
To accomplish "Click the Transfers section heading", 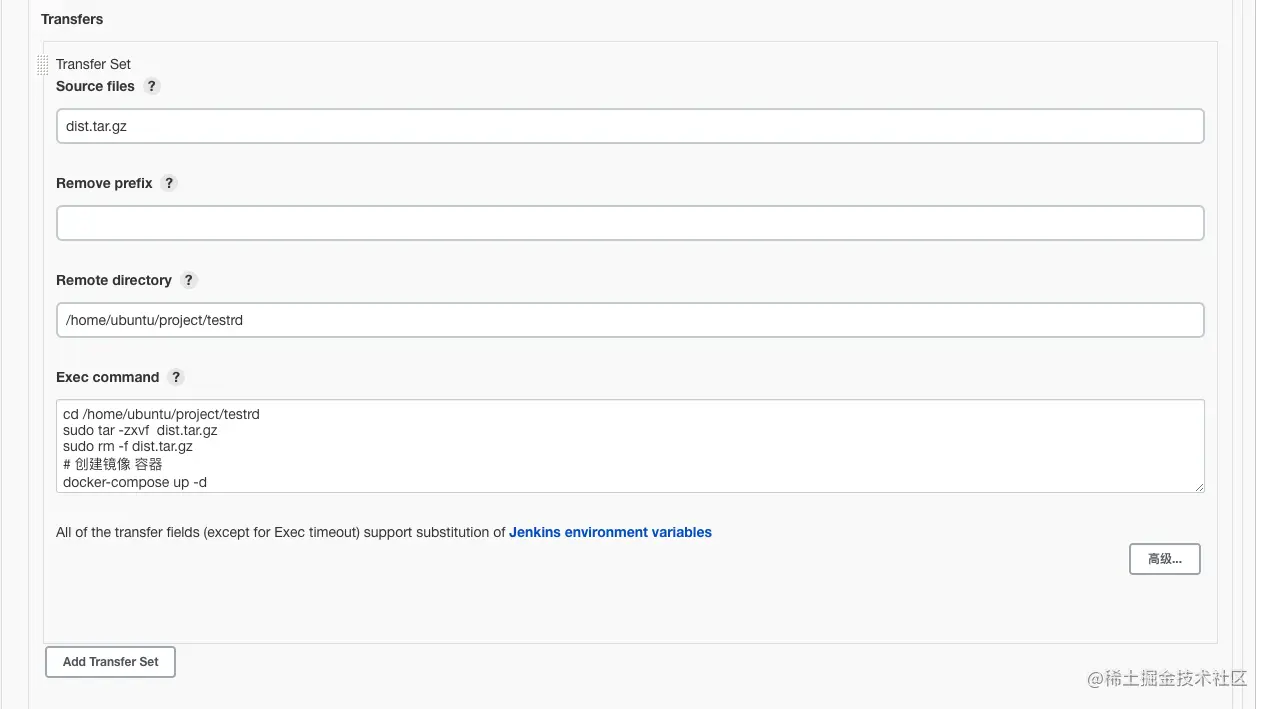I will [x=72, y=19].
